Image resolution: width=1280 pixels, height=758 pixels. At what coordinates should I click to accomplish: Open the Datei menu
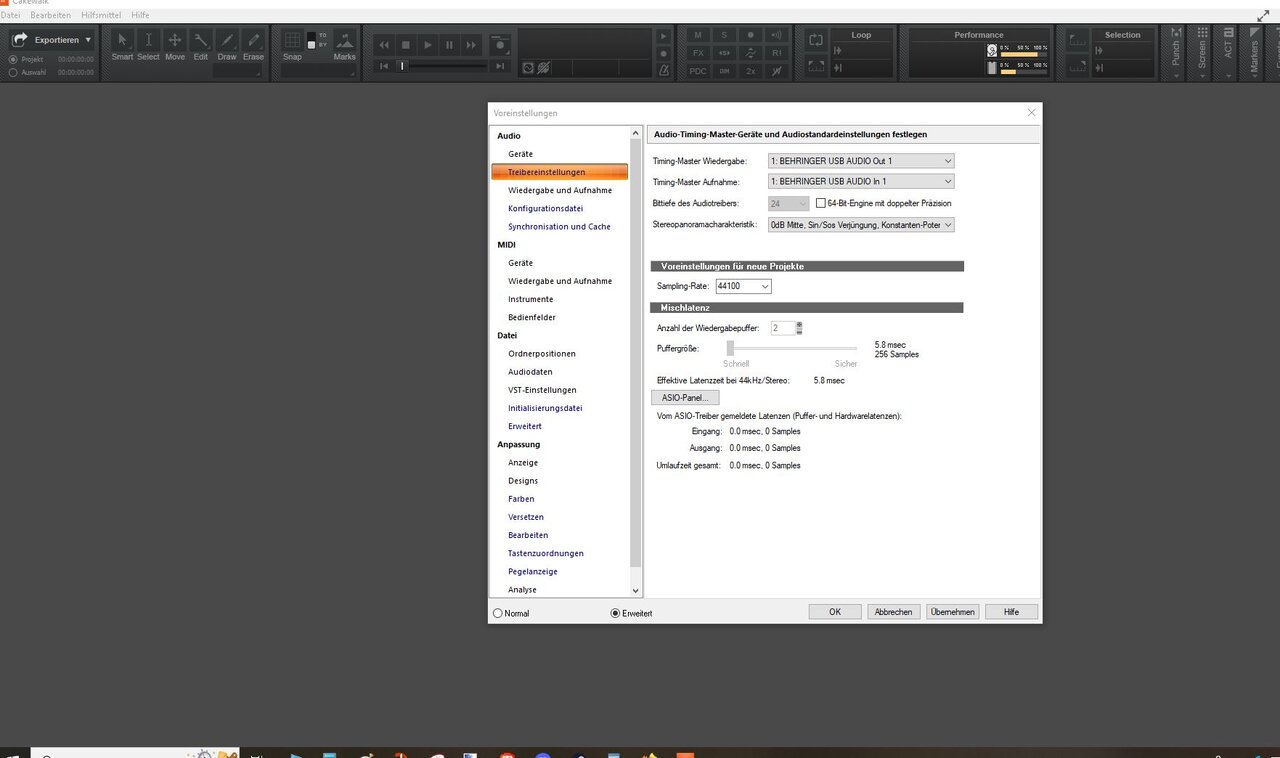tap(11, 15)
